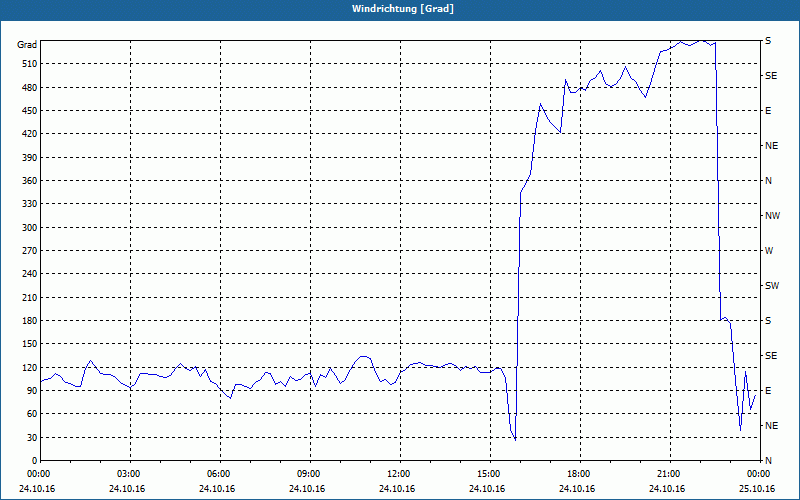Viewport: 800px width, 500px height.
Task: Click the Windrichtung [Grad] chart title
Action: click(x=403, y=9)
